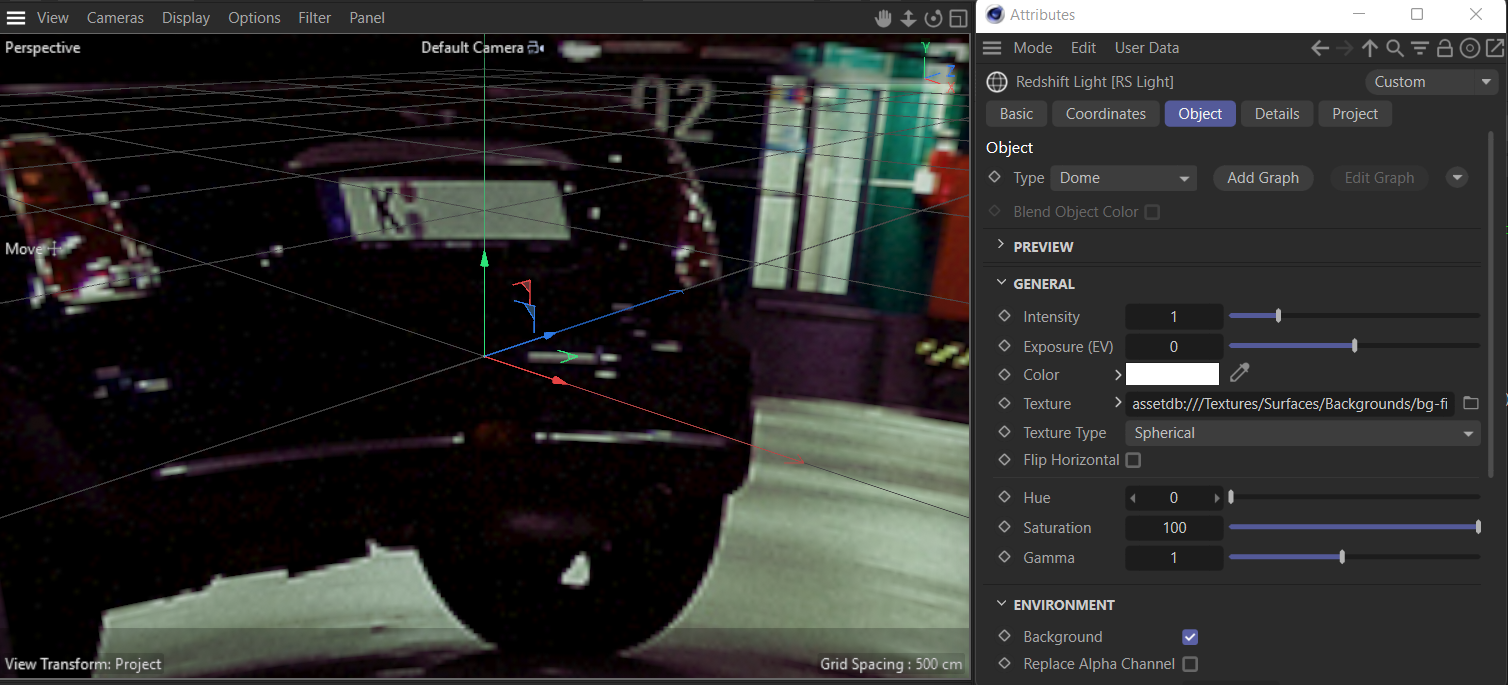
Task: Click the Redshift Light globe icon
Action: click(996, 82)
